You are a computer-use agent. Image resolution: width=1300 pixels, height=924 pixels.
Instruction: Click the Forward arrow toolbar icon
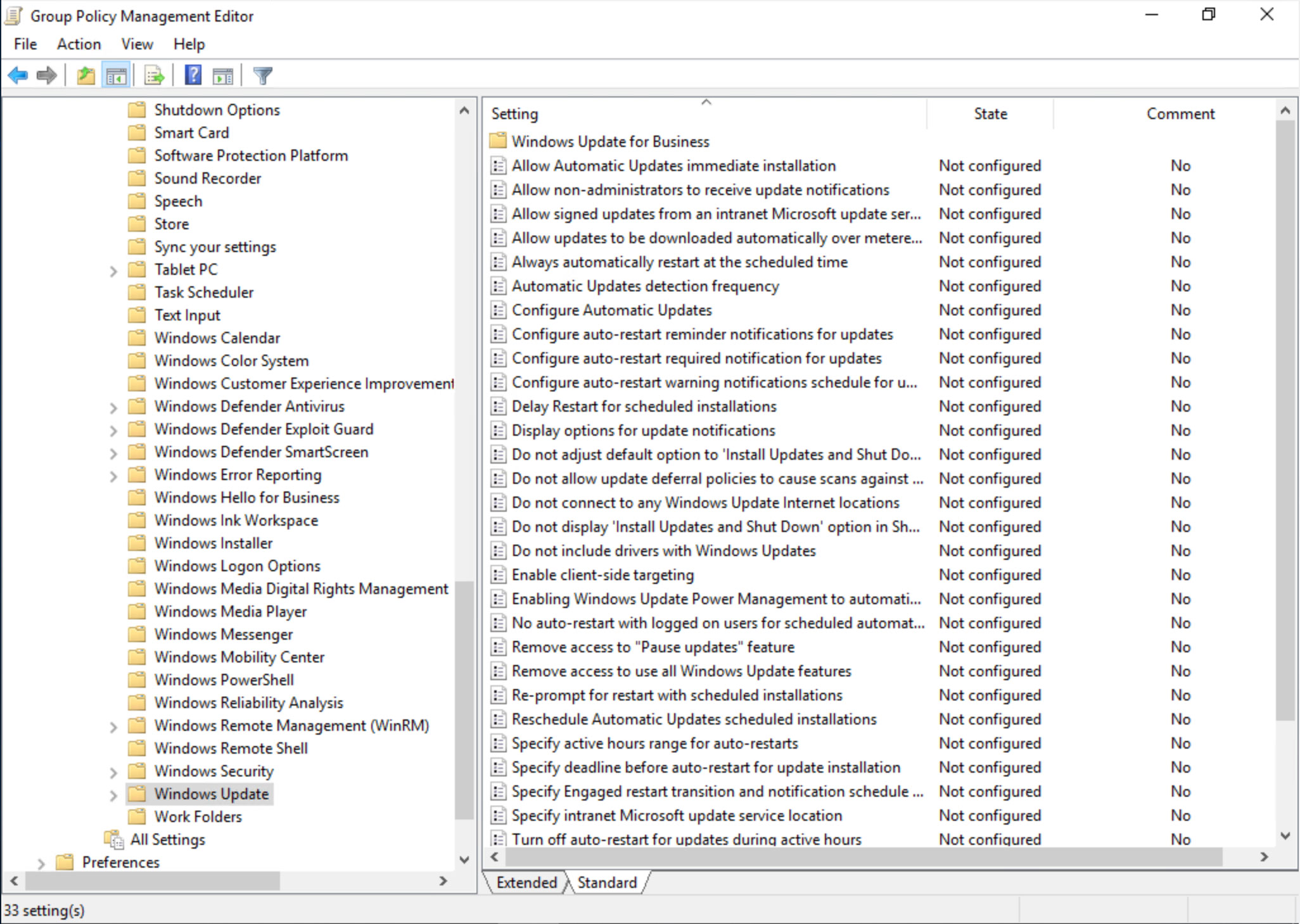tap(47, 76)
